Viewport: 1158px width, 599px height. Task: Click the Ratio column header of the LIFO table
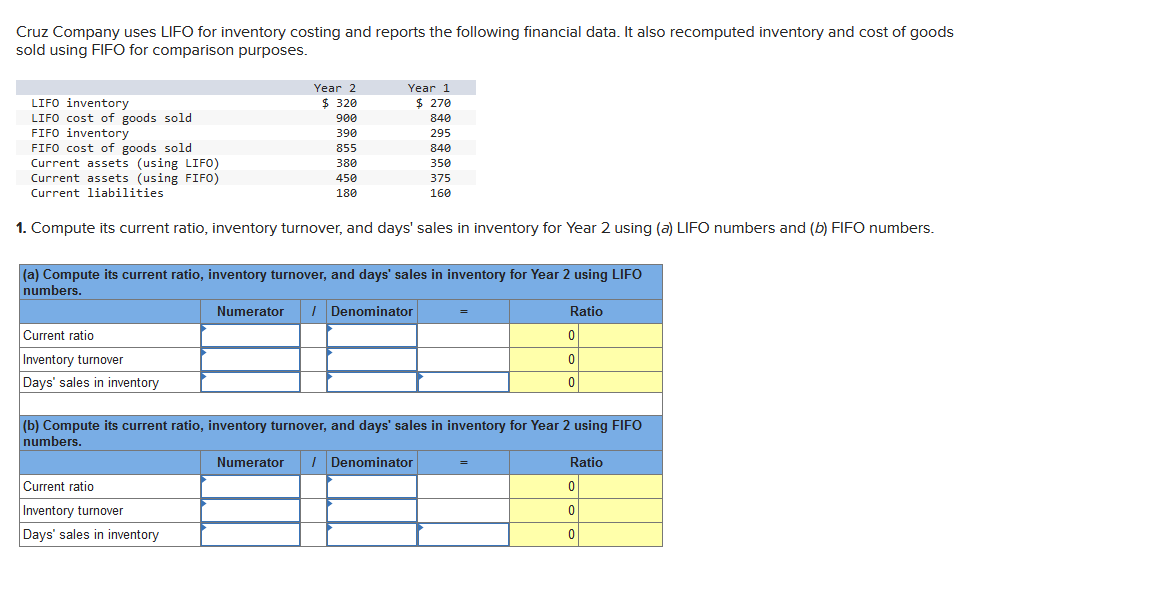586,311
